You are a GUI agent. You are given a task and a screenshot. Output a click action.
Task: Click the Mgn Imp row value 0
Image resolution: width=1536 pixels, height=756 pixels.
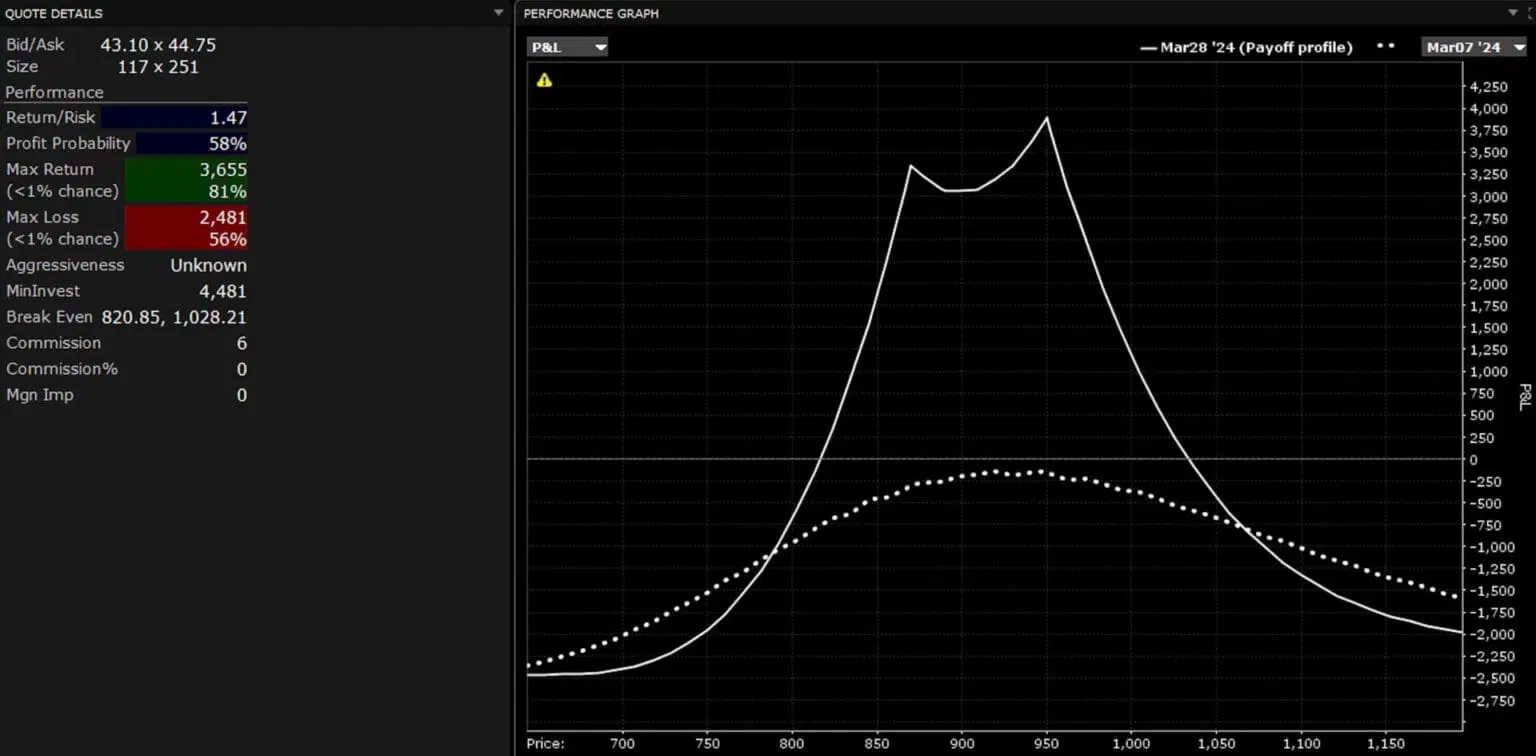point(242,395)
